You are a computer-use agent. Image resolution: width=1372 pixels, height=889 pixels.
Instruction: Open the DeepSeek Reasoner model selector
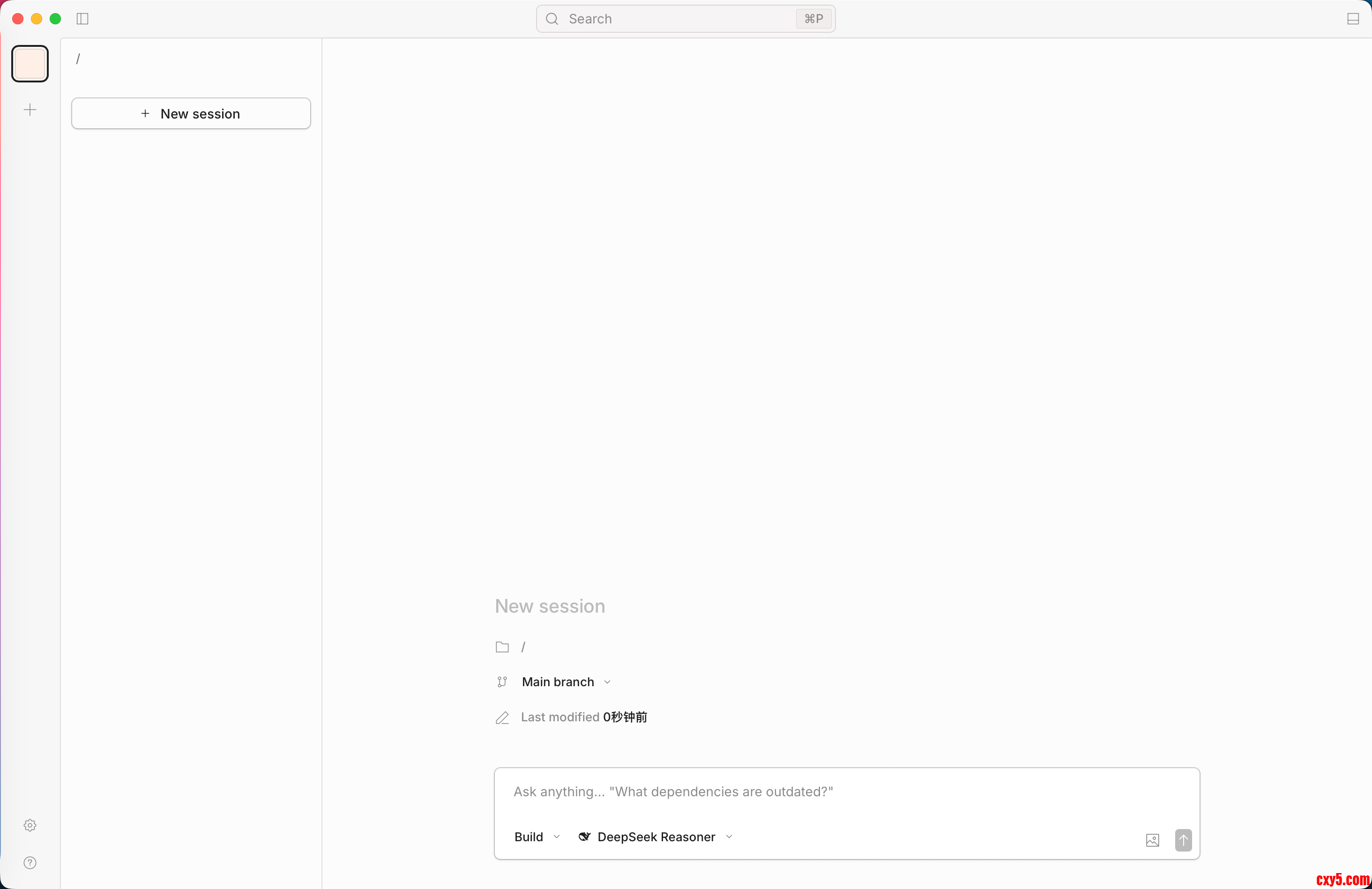point(656,837)
